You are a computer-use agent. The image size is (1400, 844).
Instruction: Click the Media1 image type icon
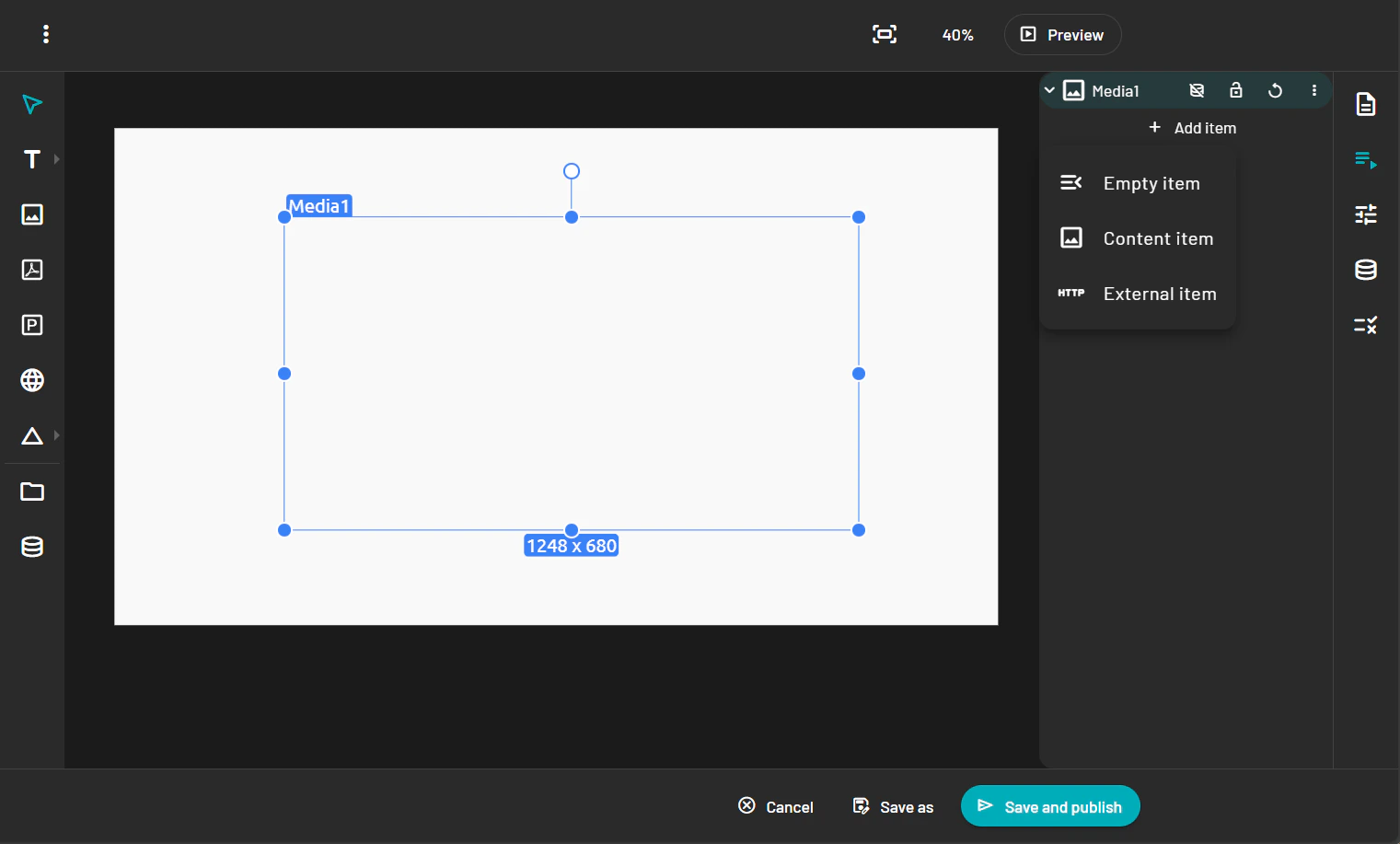tap(1073, 90)
